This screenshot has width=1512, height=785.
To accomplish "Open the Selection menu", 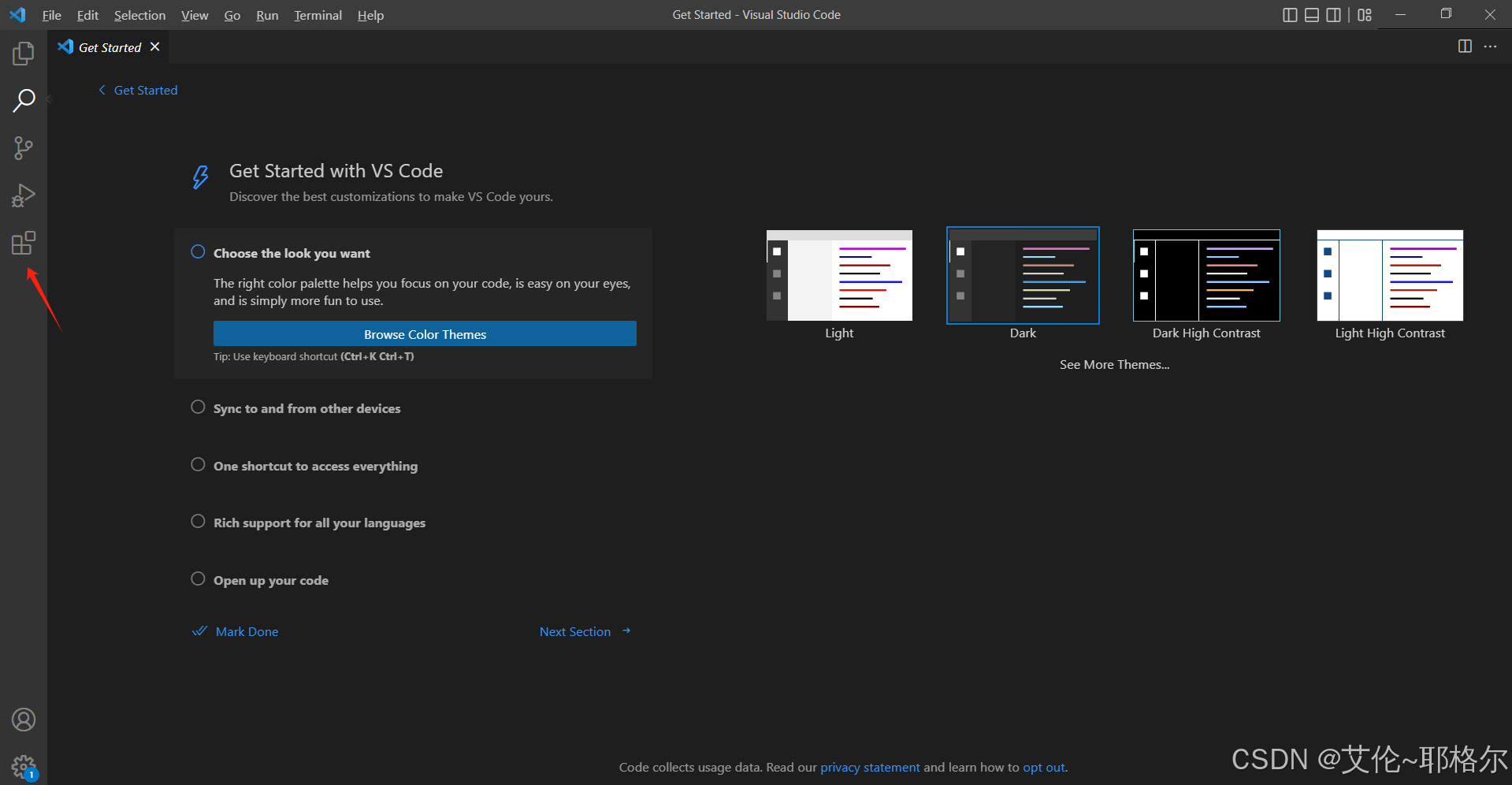I will tap(140, 15).
